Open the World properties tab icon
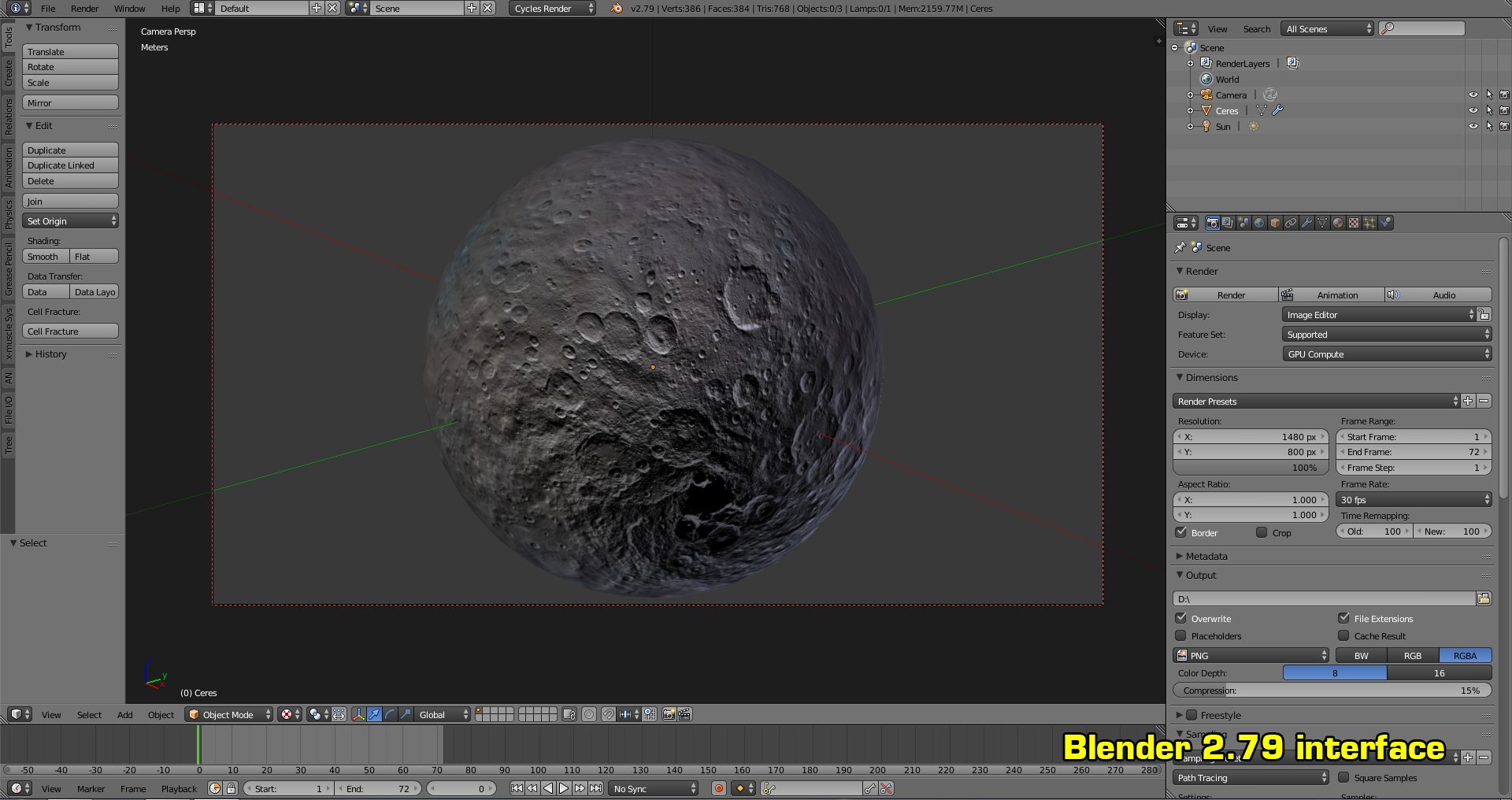 point(1259,223)
